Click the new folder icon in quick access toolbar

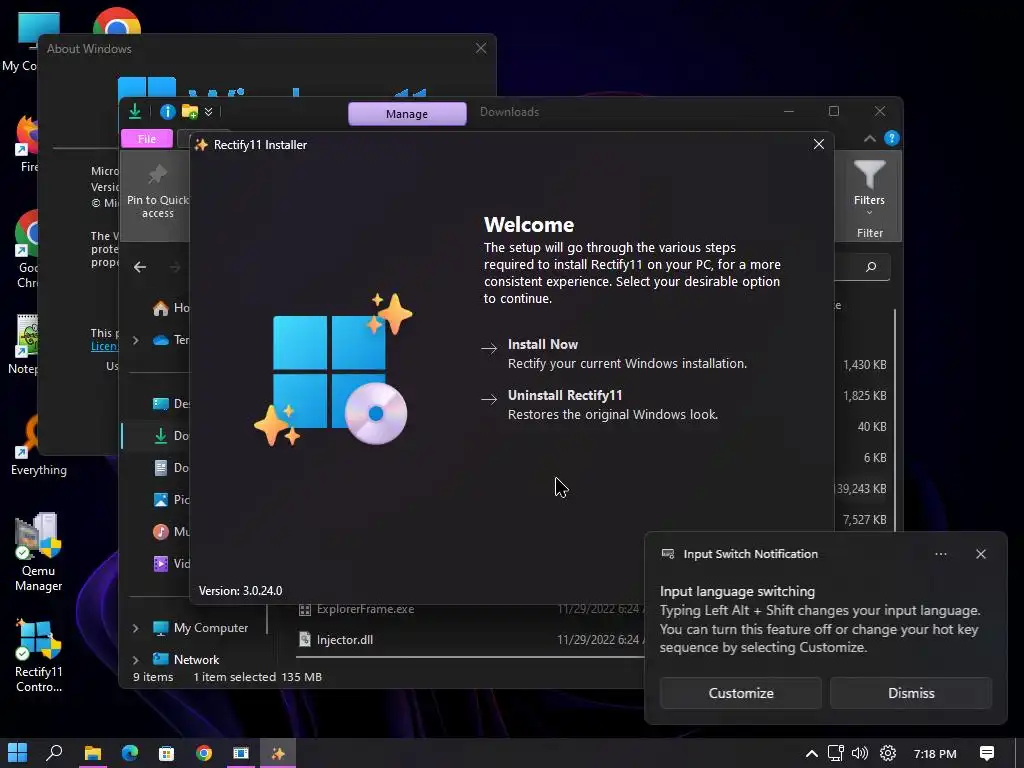pos(190,112)
